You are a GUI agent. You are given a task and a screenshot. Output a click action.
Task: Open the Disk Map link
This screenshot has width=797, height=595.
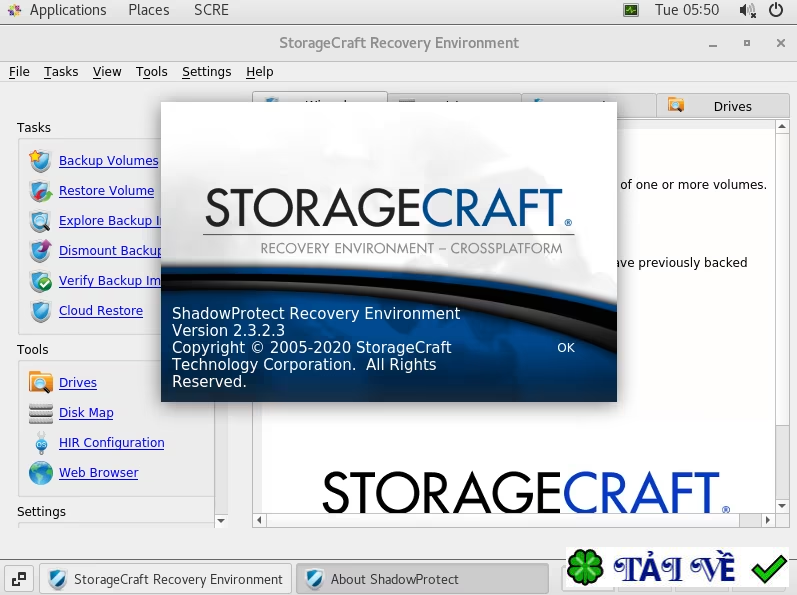pyautogui.click(x=86, y=413)
